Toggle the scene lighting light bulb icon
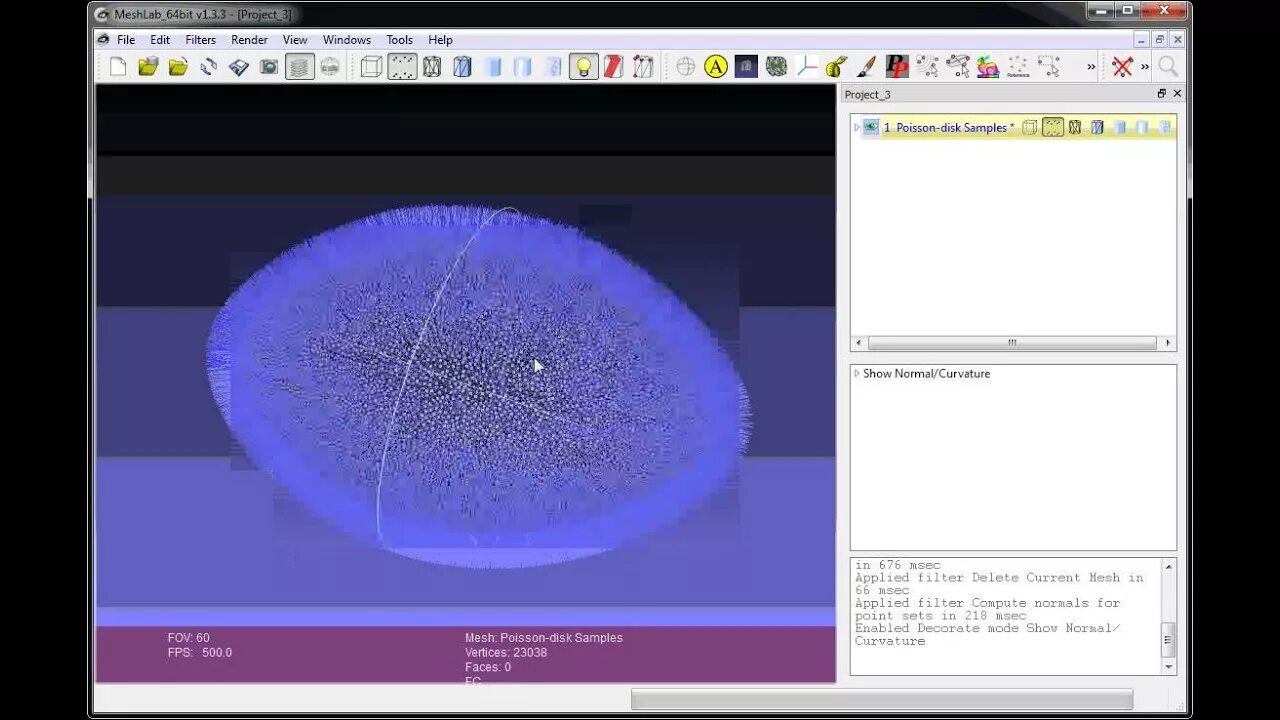The height and width of the screenshot is (720, 1280). click(x=583, y=66)
